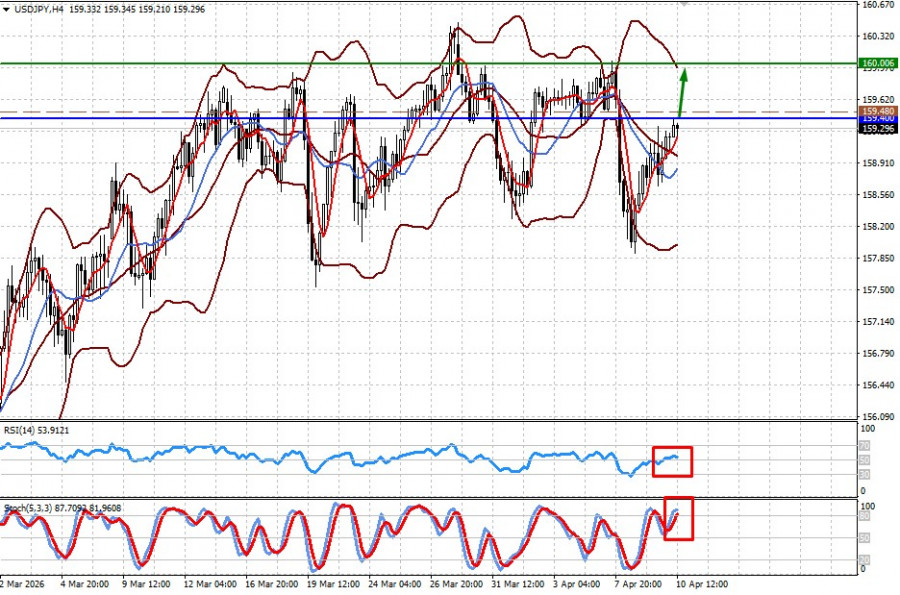This screenshot has height=595, width=900.
Task: Click the 157.500 price scale value
Action: point(878,290)
